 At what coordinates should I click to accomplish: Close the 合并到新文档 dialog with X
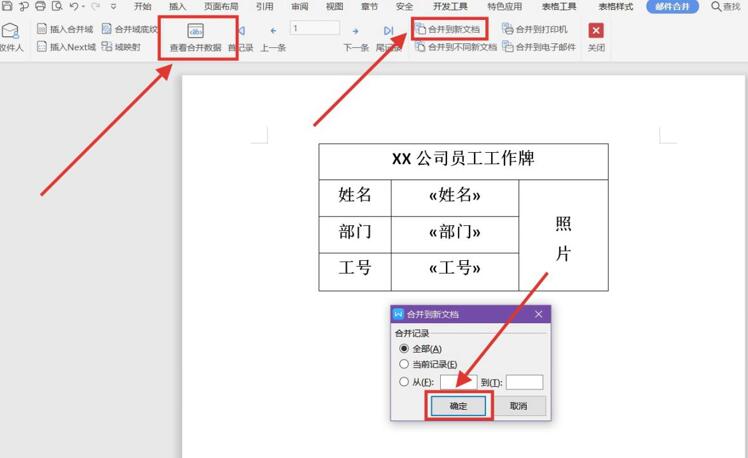[539, 314]
